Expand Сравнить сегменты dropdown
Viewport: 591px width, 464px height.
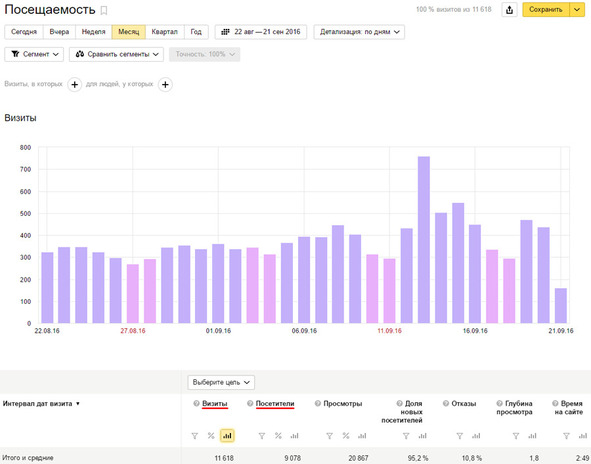point(116,54)
